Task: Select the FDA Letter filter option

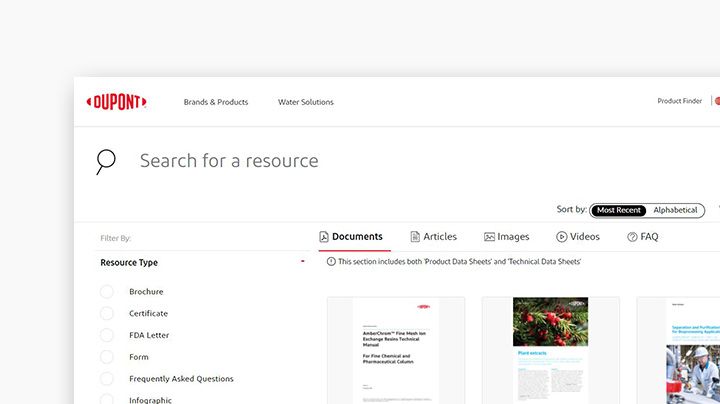Action: [x=107, y=335]
